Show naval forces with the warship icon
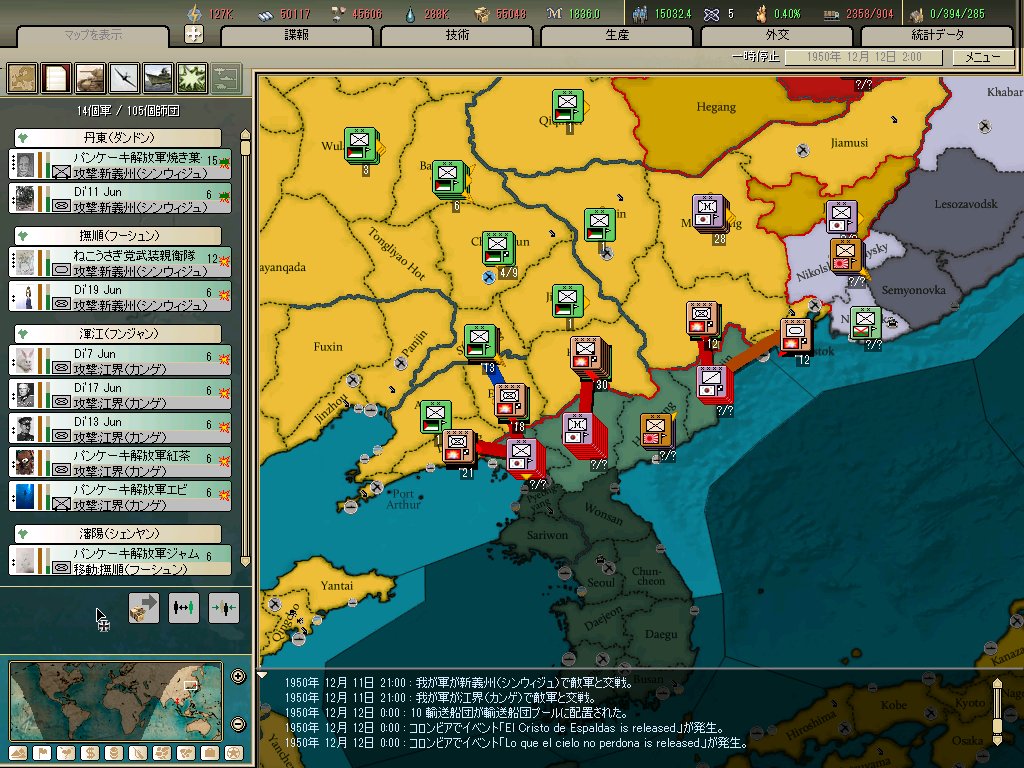This screenshot has height=768, width=1024. 157,78
